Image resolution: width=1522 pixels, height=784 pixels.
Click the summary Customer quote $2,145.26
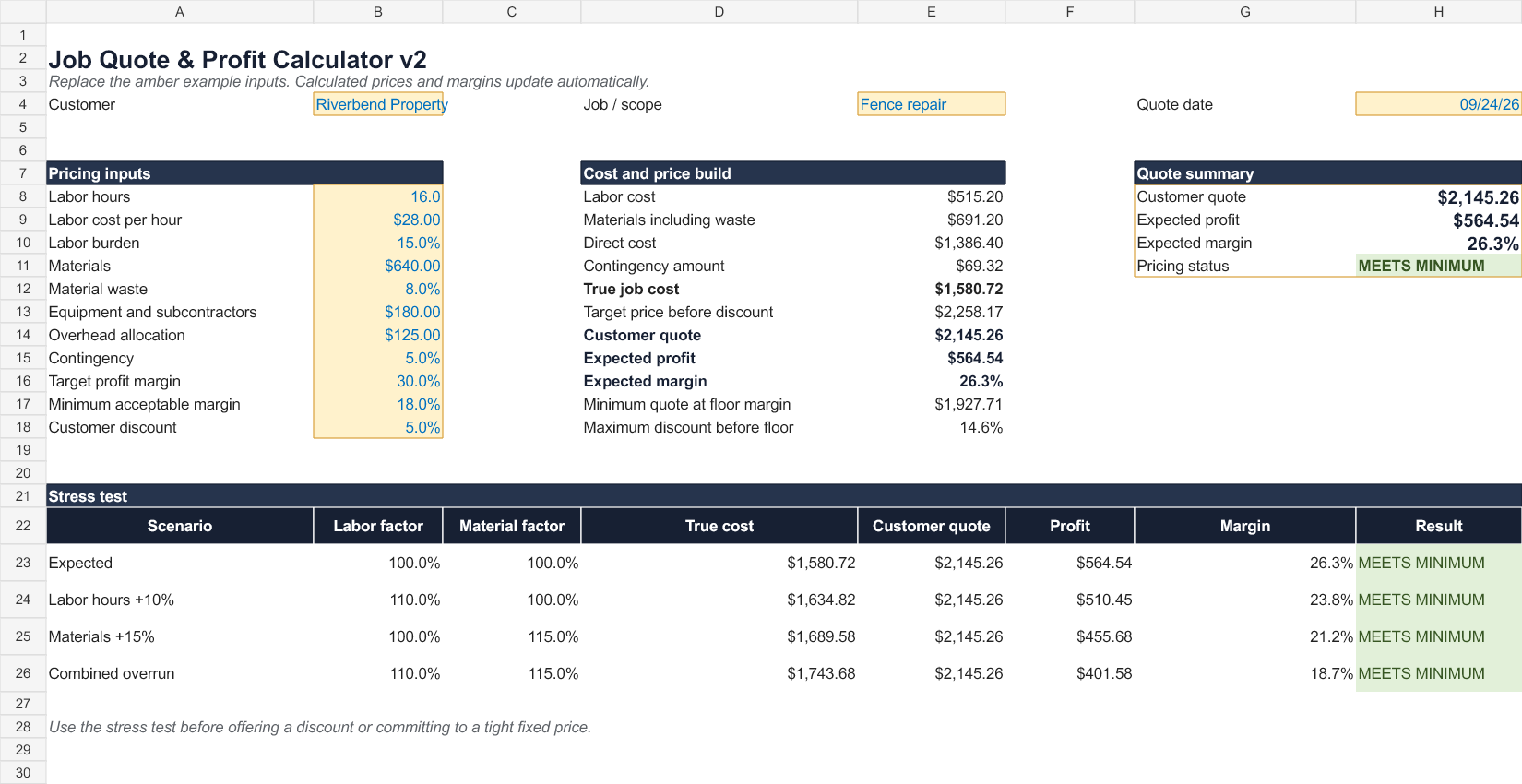(x=1439, y=196)
